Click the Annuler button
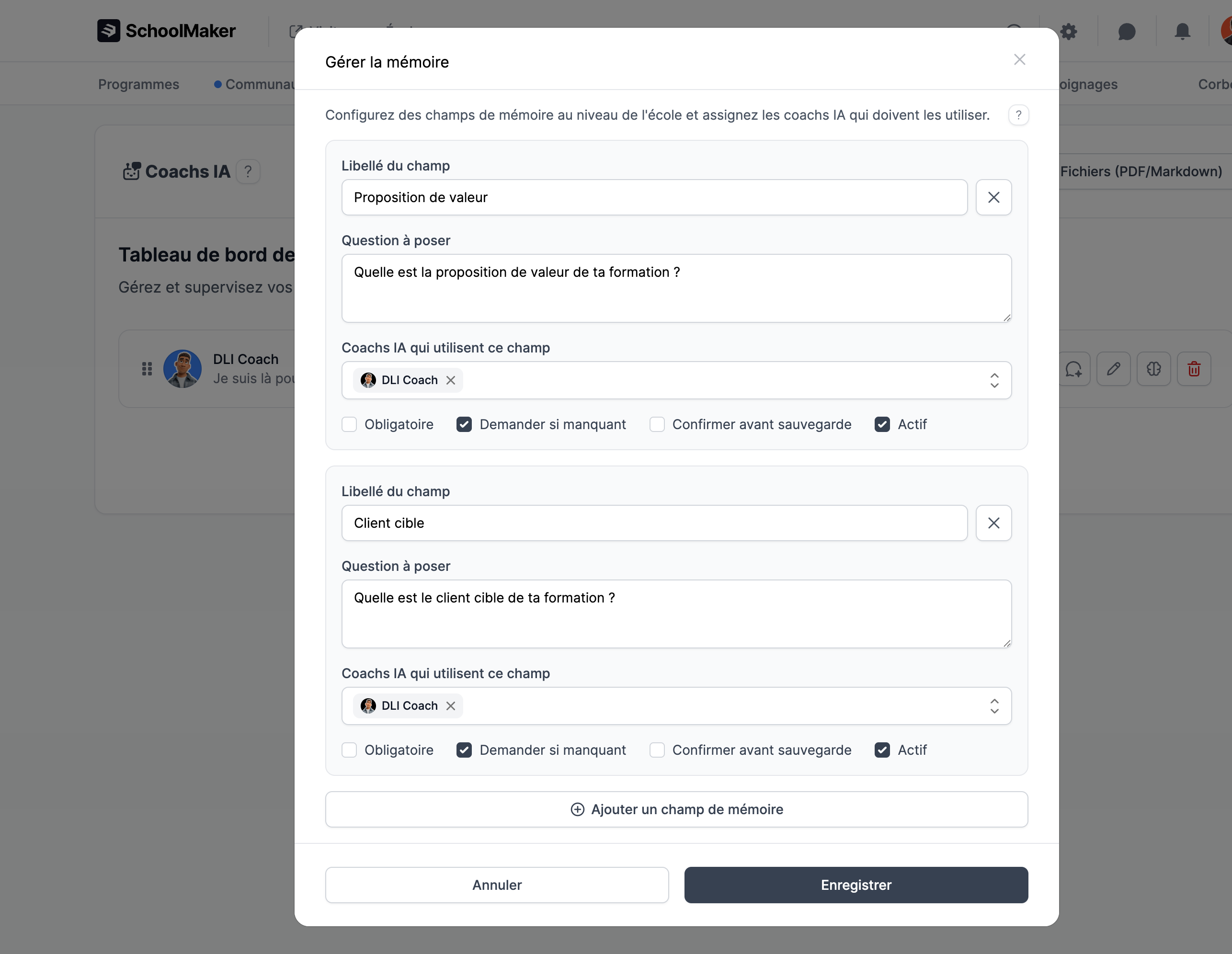1232x954 pixels. click(x=496, y=885)
